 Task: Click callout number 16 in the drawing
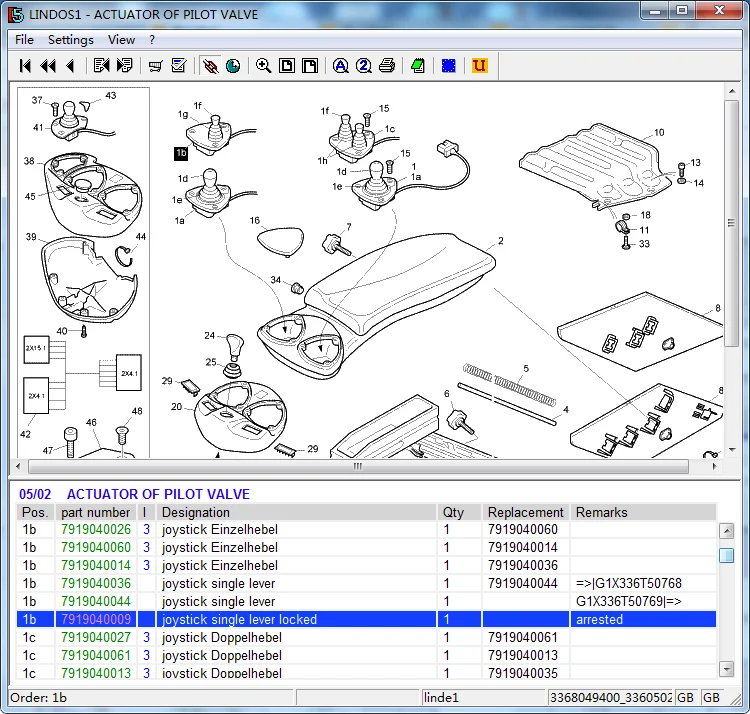click(254, 220)
